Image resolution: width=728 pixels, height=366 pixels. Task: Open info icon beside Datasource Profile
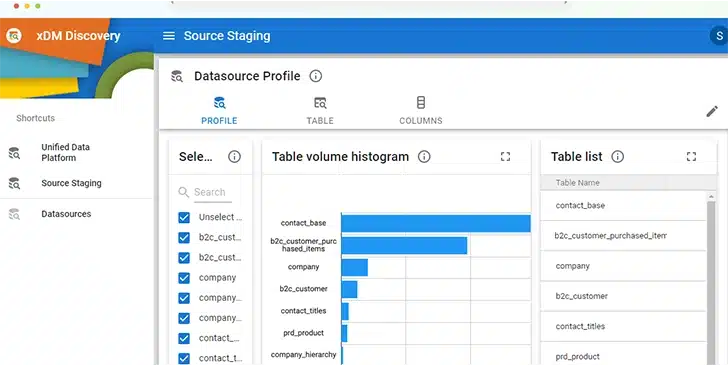point(316,76)
